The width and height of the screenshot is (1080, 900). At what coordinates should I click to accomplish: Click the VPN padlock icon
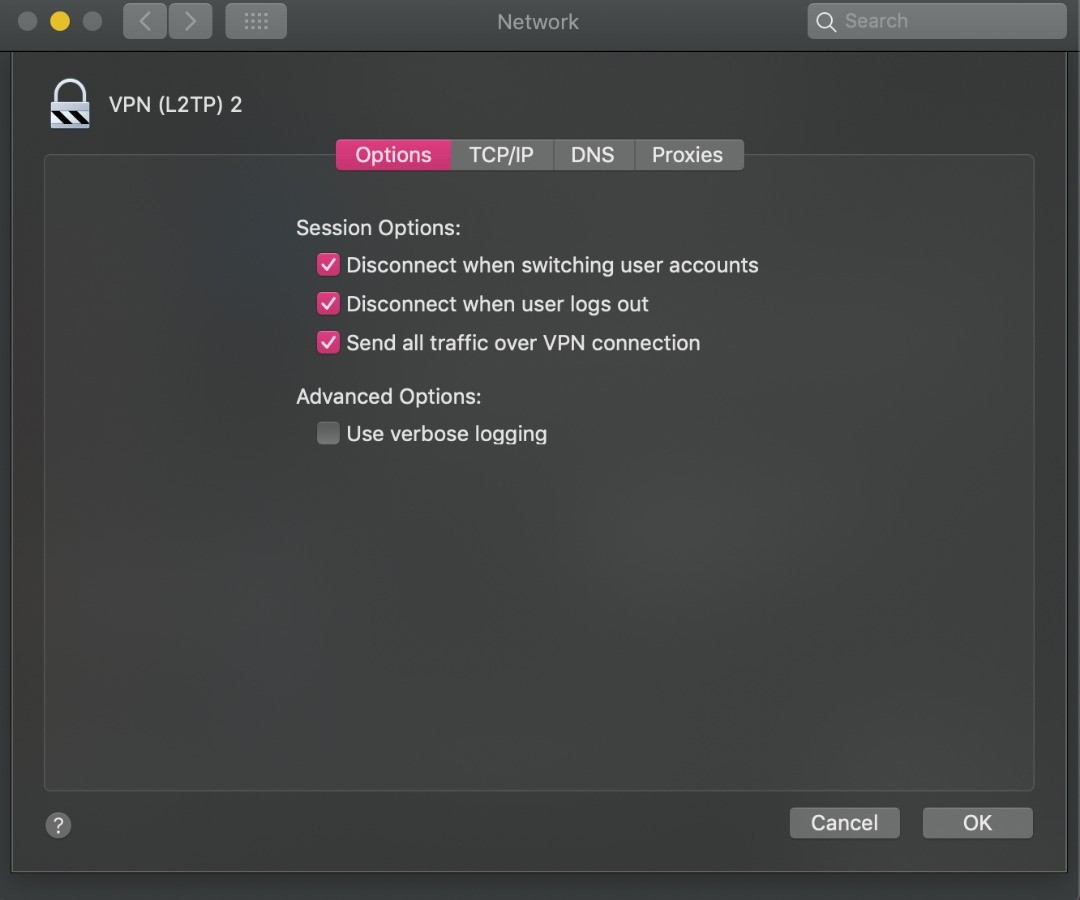[70, 104]
